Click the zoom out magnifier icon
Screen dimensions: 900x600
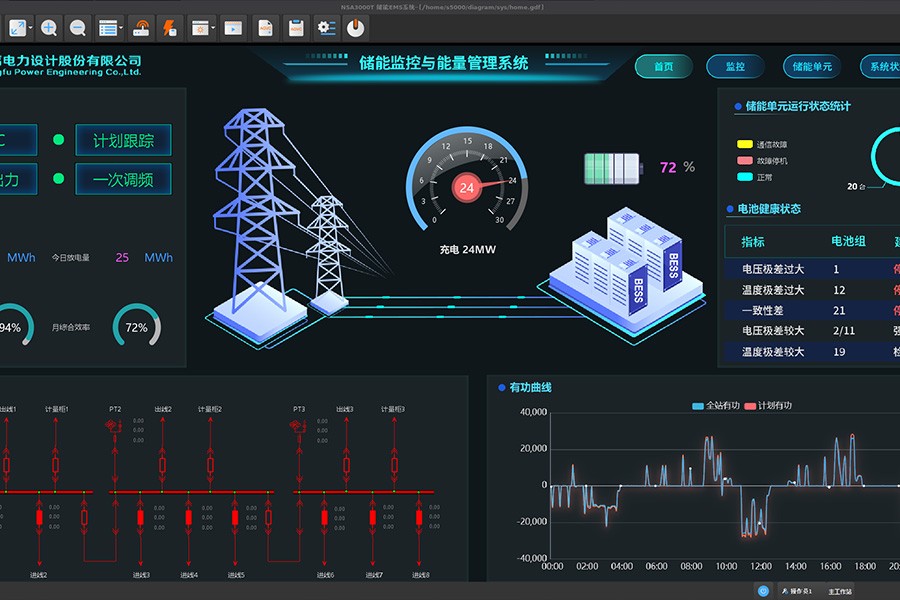77,27
